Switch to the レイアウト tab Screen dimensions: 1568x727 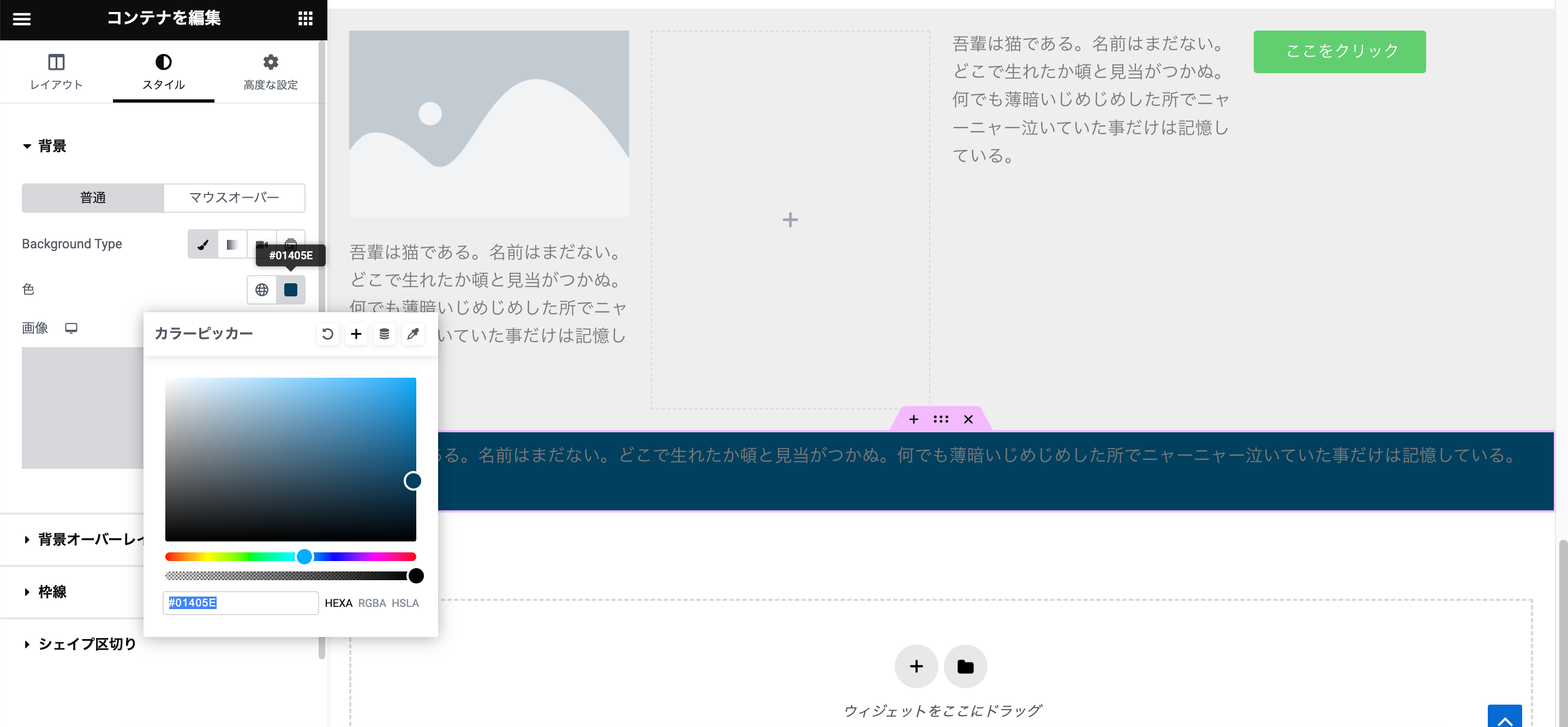point(56,72)
